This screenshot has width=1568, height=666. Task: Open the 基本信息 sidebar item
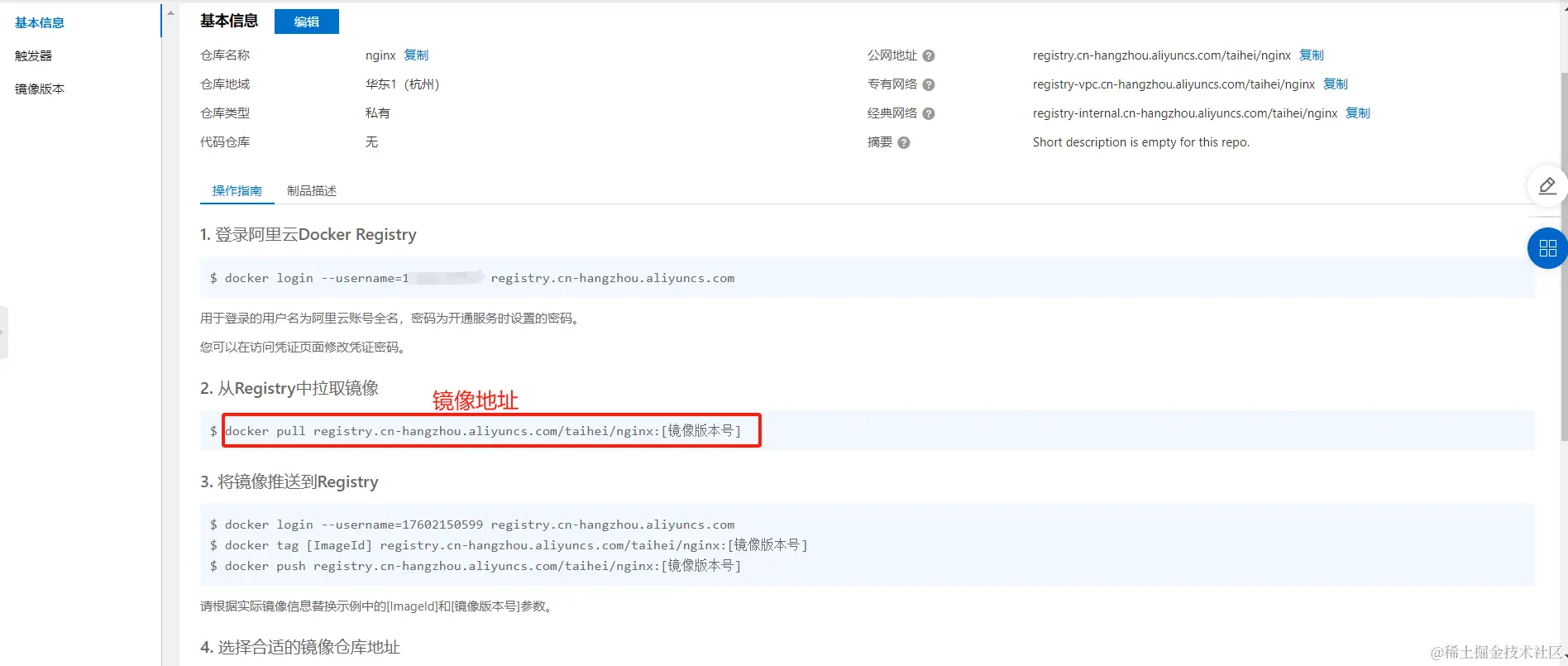pos(40,22)
